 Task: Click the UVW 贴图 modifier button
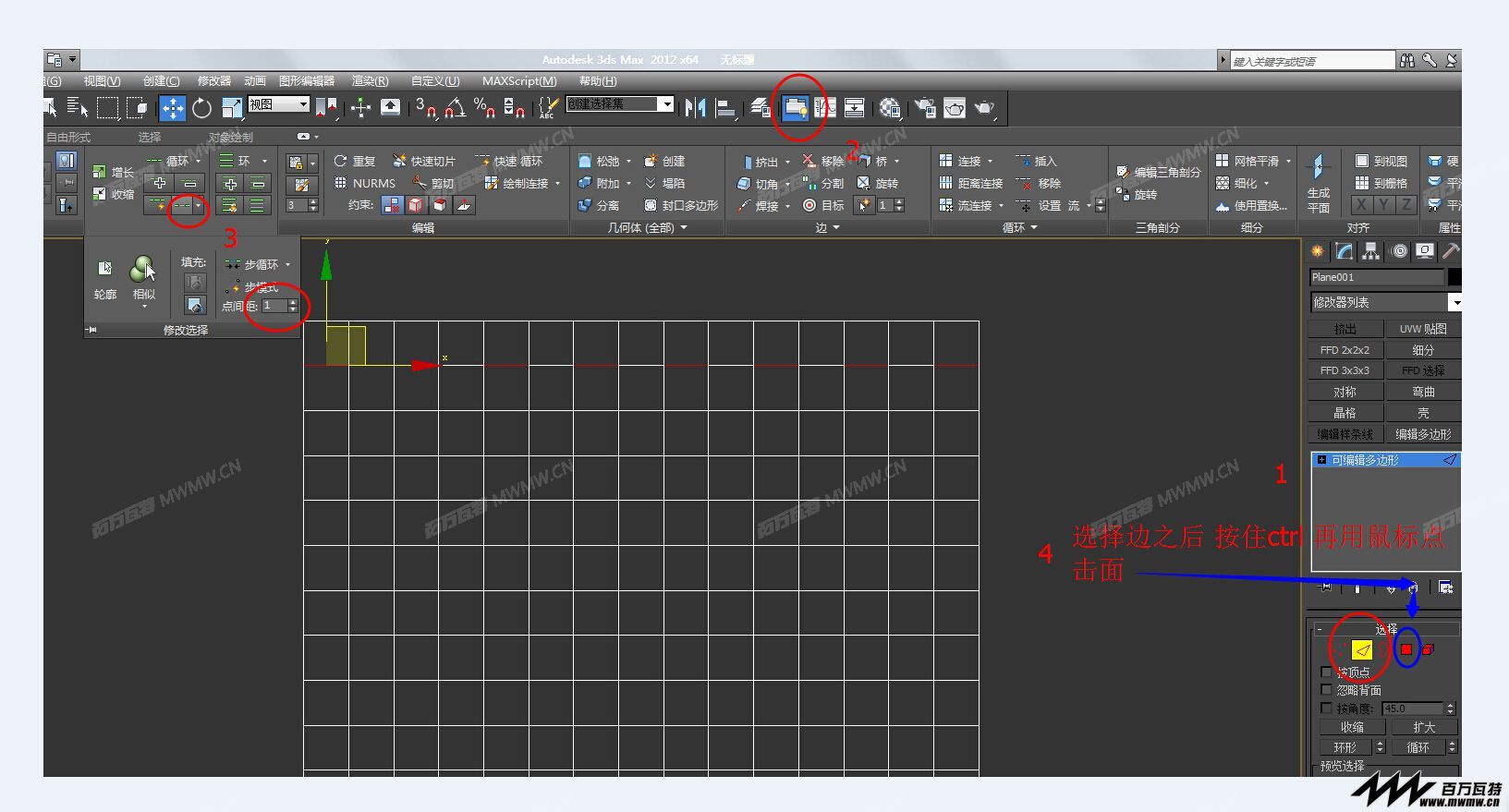pyautogui.click(x=1423, y=328)
